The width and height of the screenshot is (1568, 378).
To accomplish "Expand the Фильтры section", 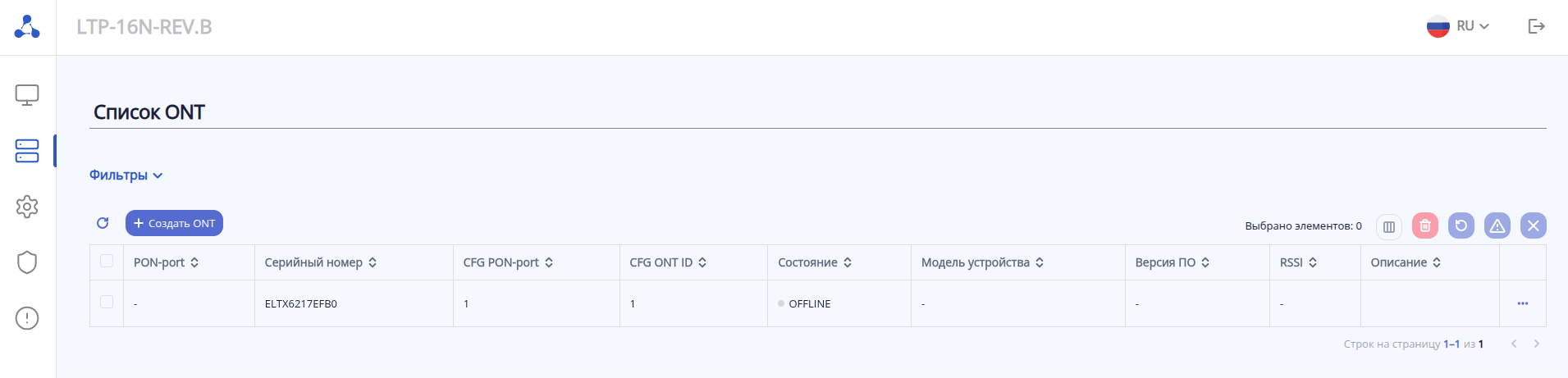I will tap(126, 175).
